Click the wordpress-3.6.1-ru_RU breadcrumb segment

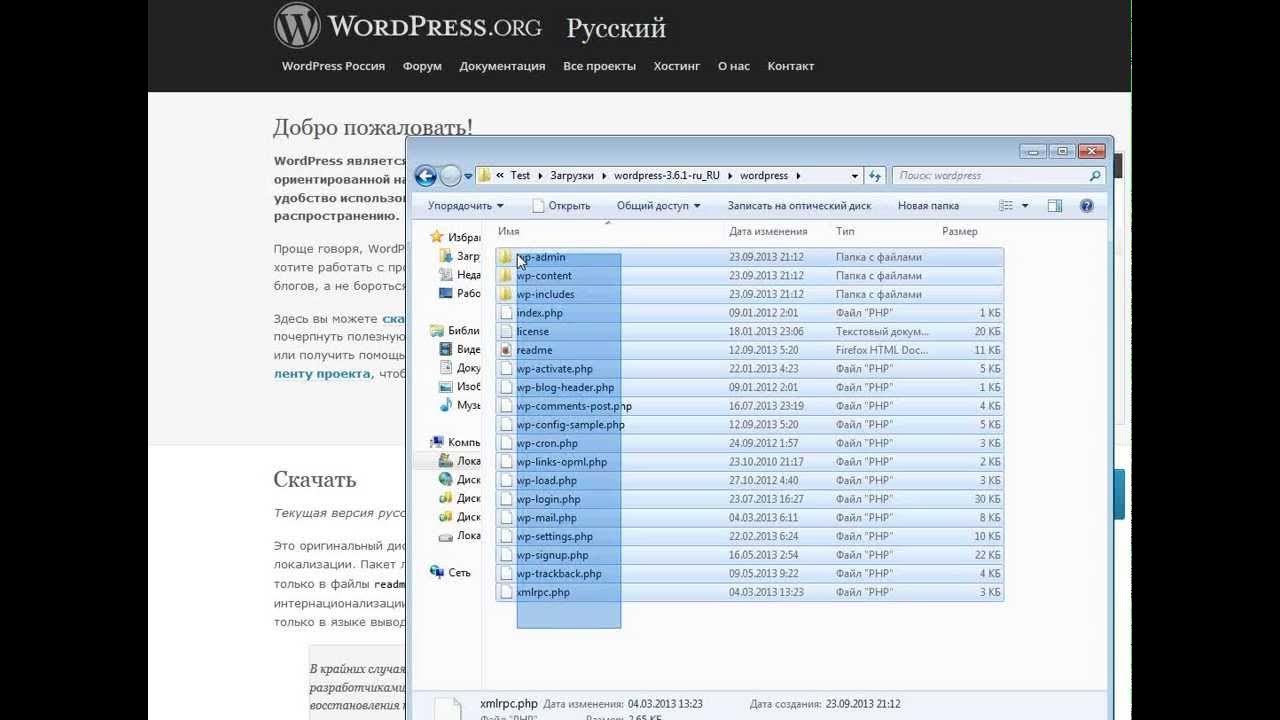tap(667, 176)
